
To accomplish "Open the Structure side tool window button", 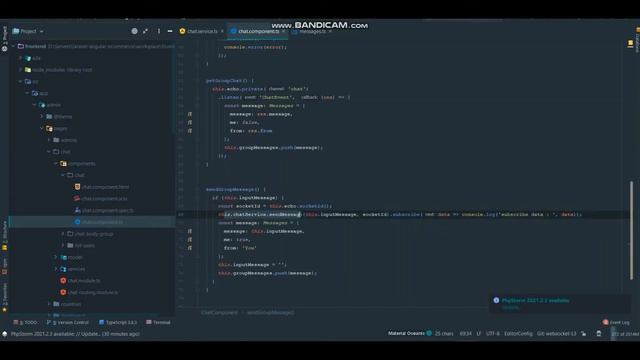I will pos(4,236).
